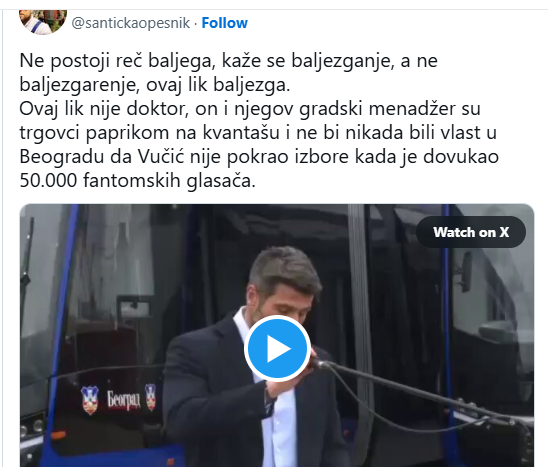The image size is (548, 467).
Task: Click the Watch on X button
Action: coord(471,232)
